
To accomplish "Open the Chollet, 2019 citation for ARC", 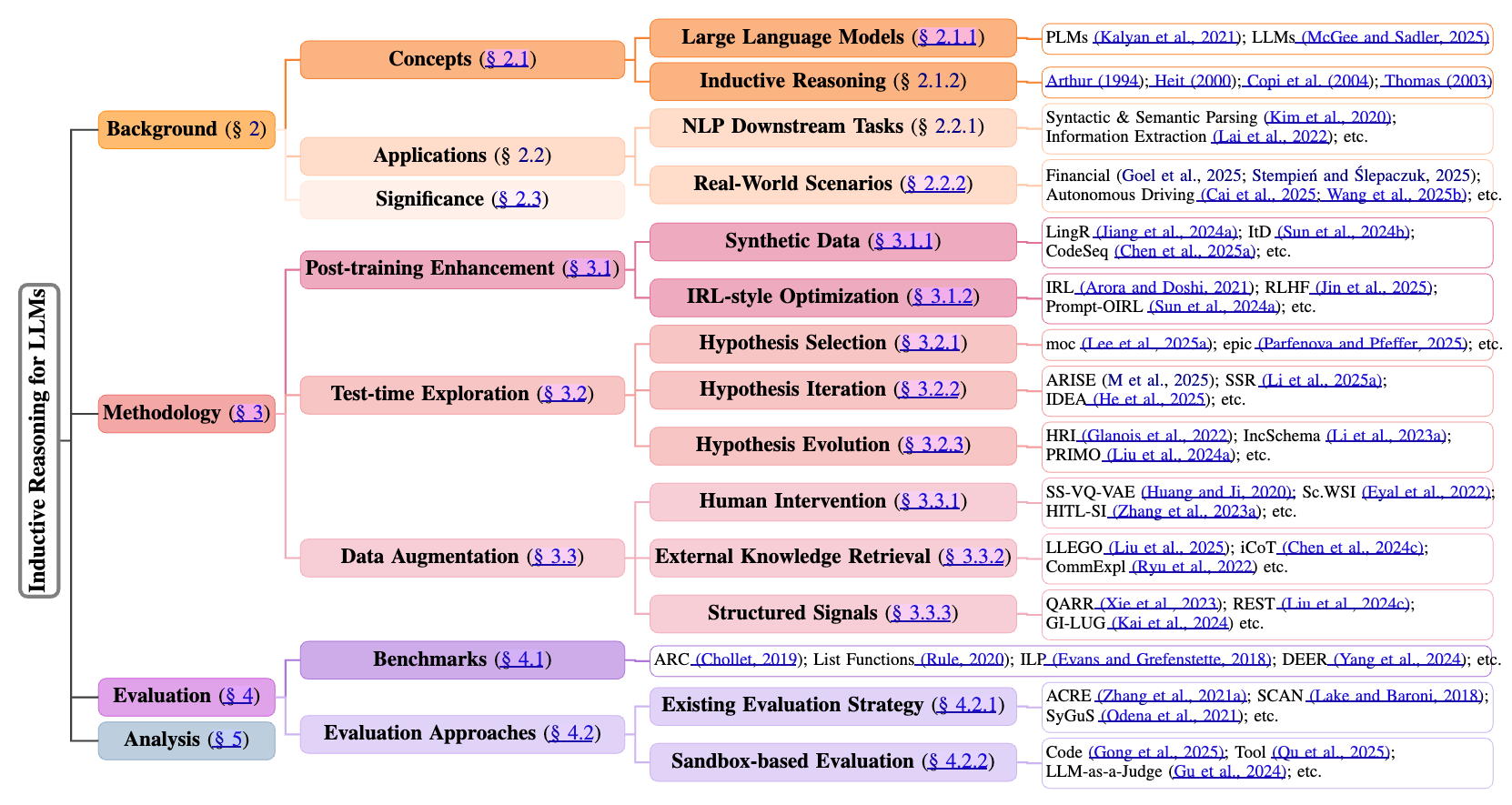I will click(746, 659).
